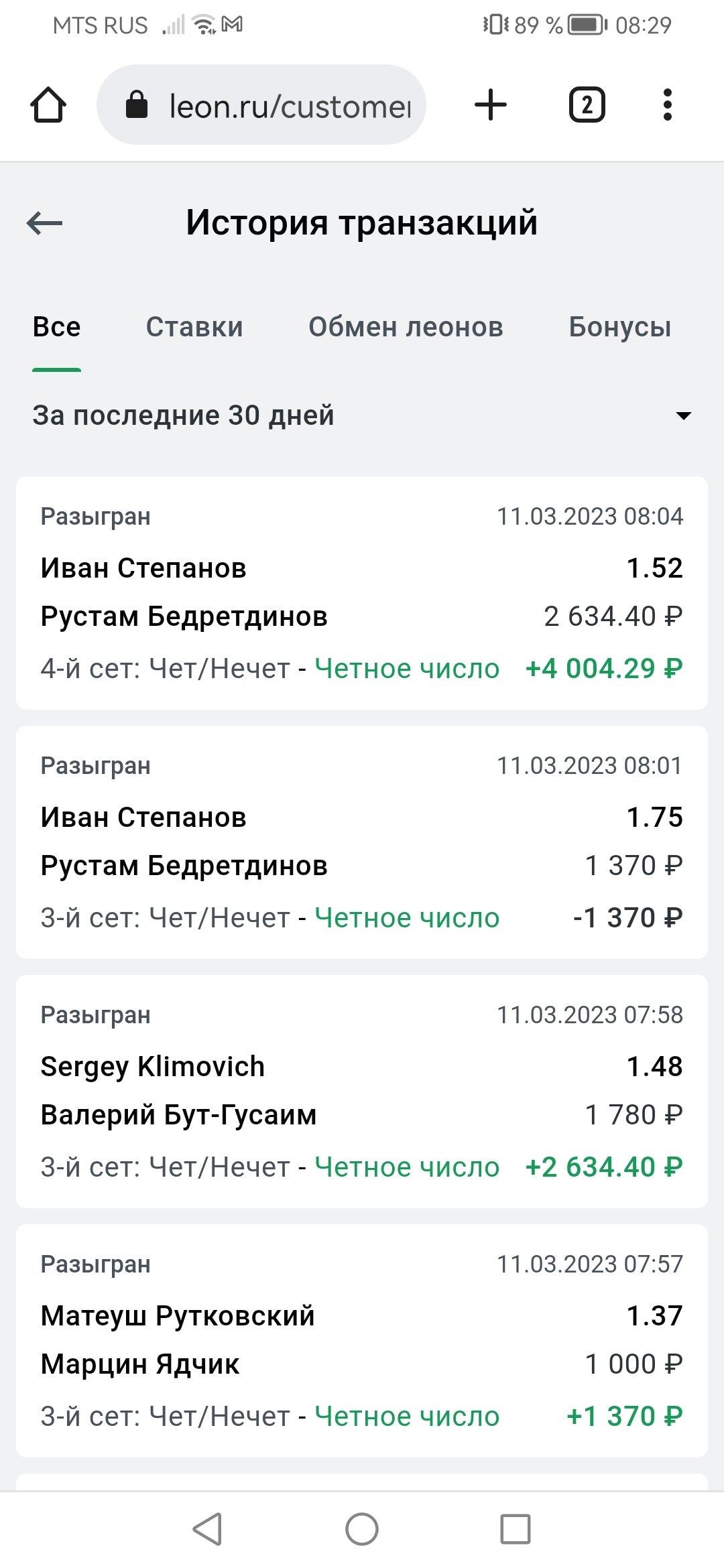Switch to the Бонусы tab
724x1568 pixels.
619,327
